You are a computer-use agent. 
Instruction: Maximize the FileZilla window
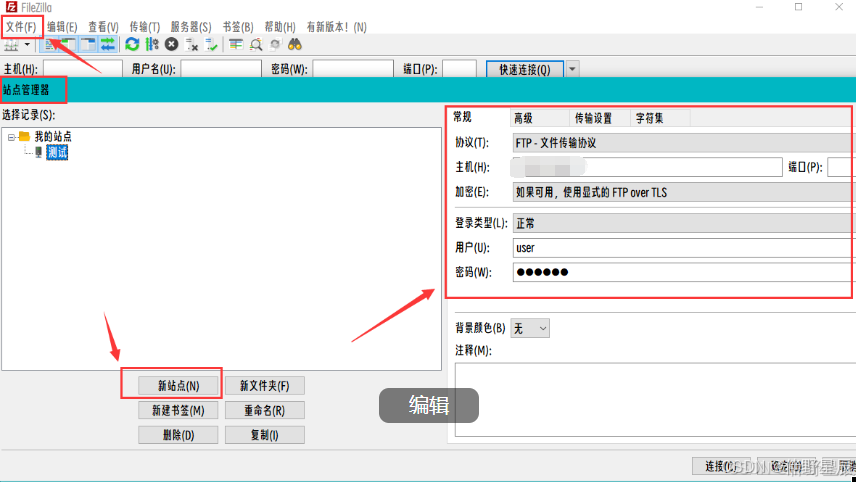(799, 7)
